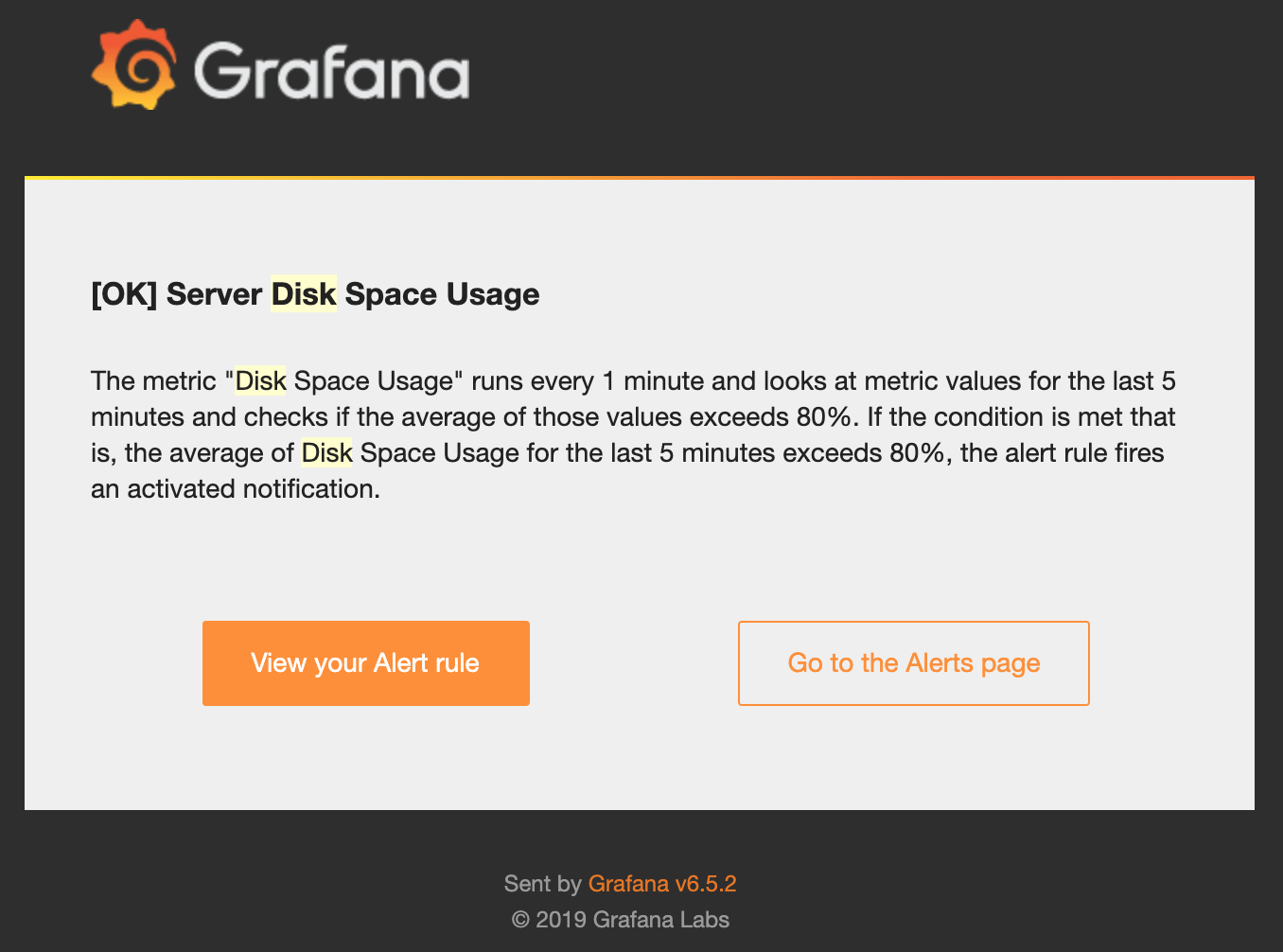Click the highlighted Disk before "Space Usage for"

pos(326,453)
